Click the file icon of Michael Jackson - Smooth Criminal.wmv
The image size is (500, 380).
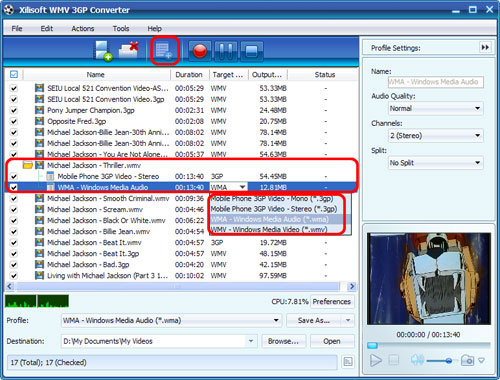(x=39, y=198)
